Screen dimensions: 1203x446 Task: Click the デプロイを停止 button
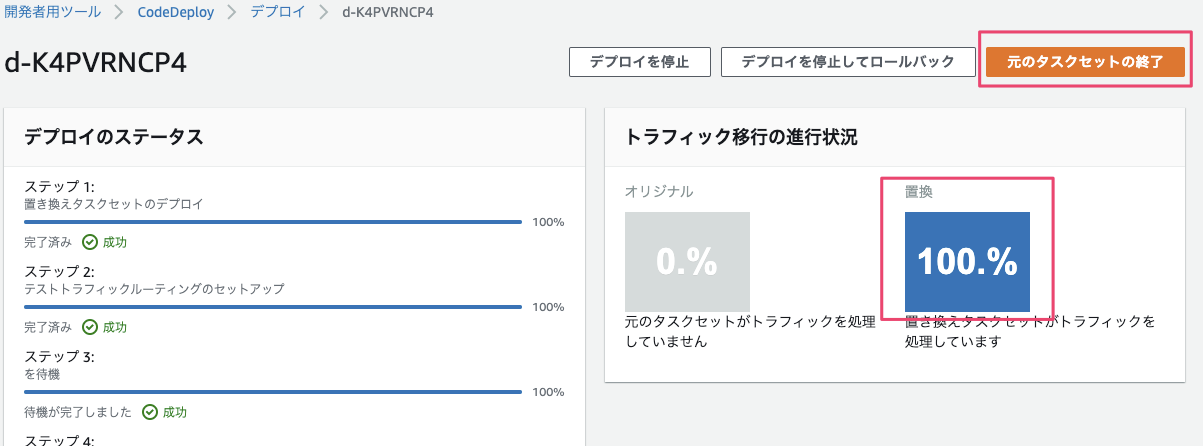click(x=639, y=61)
